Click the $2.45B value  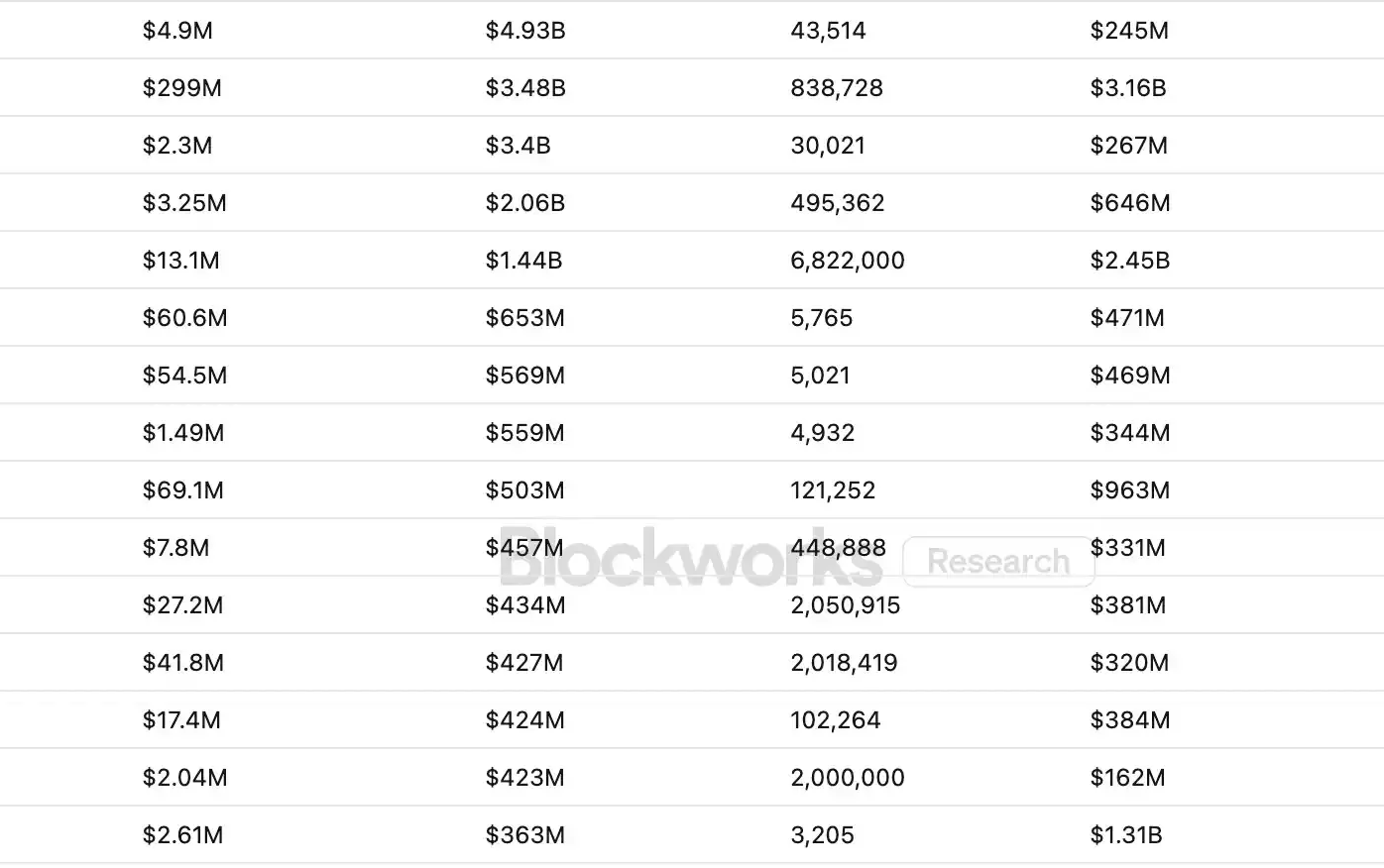1130,261
